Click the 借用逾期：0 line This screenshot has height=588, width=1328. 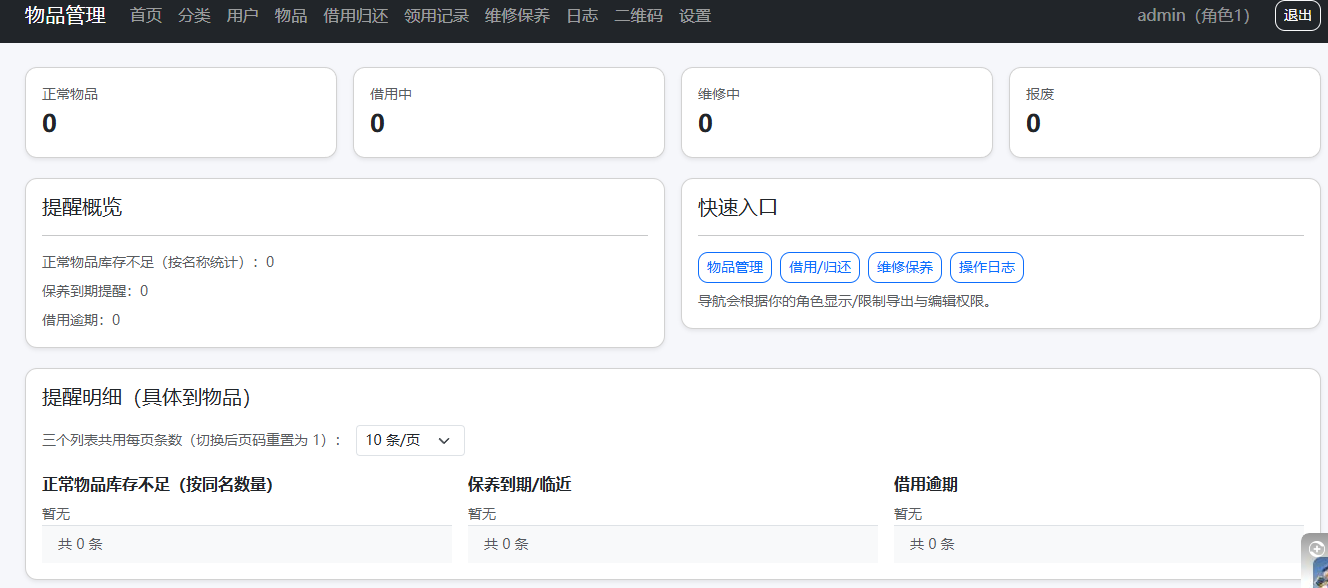tap(81, 320)
